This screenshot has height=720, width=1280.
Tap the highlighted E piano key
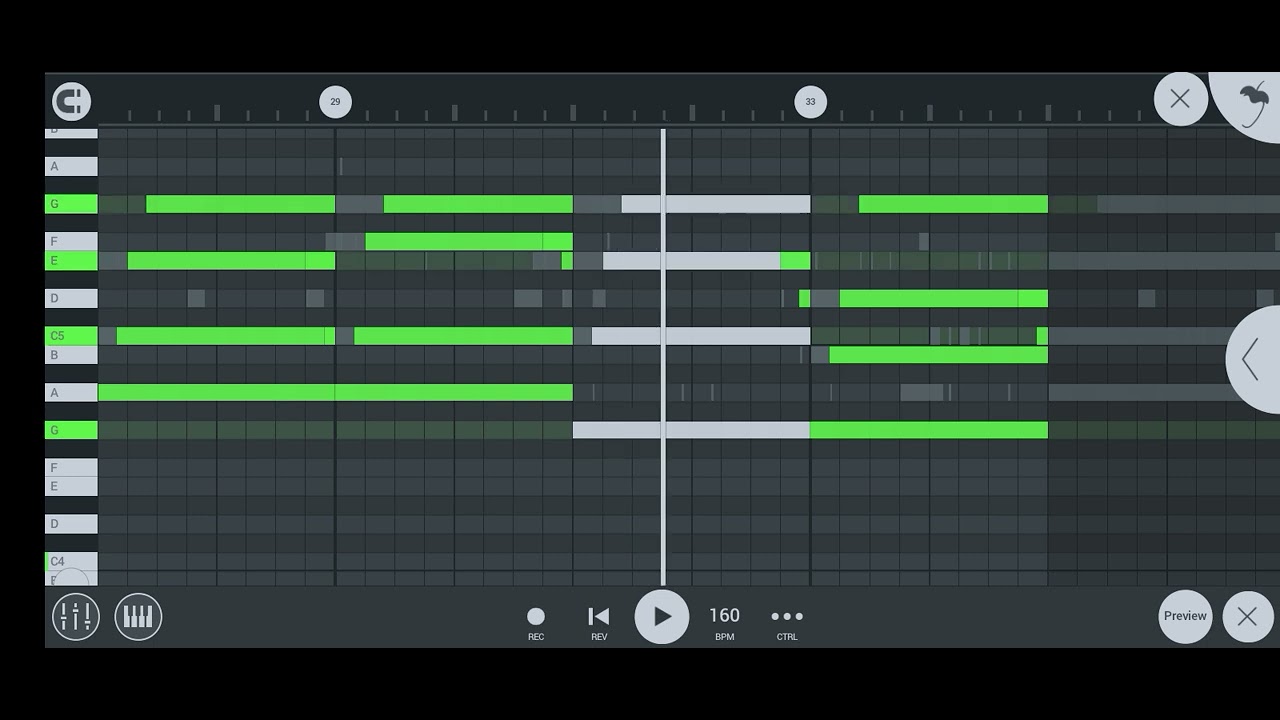click(71, 261)
